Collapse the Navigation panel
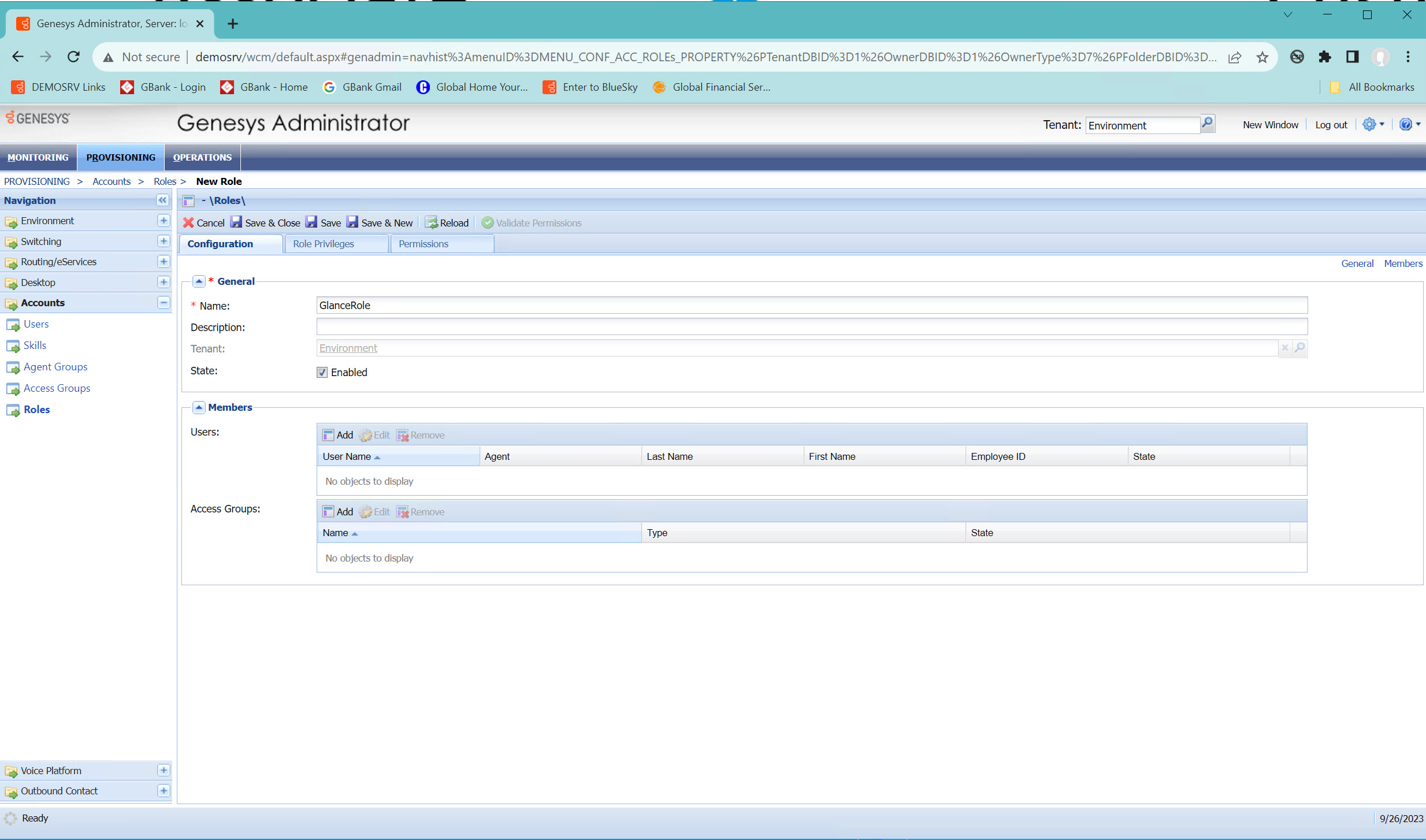 click(162, 200)
